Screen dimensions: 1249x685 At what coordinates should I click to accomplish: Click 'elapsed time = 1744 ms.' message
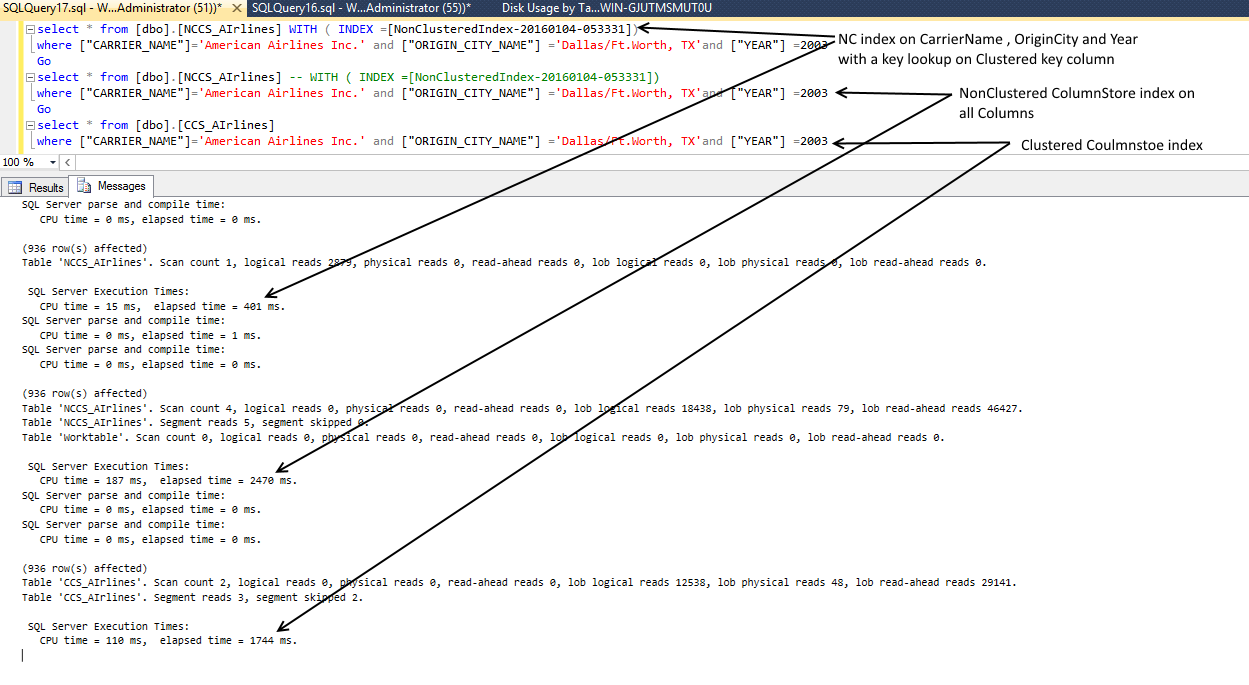click(x=228, y=641)
